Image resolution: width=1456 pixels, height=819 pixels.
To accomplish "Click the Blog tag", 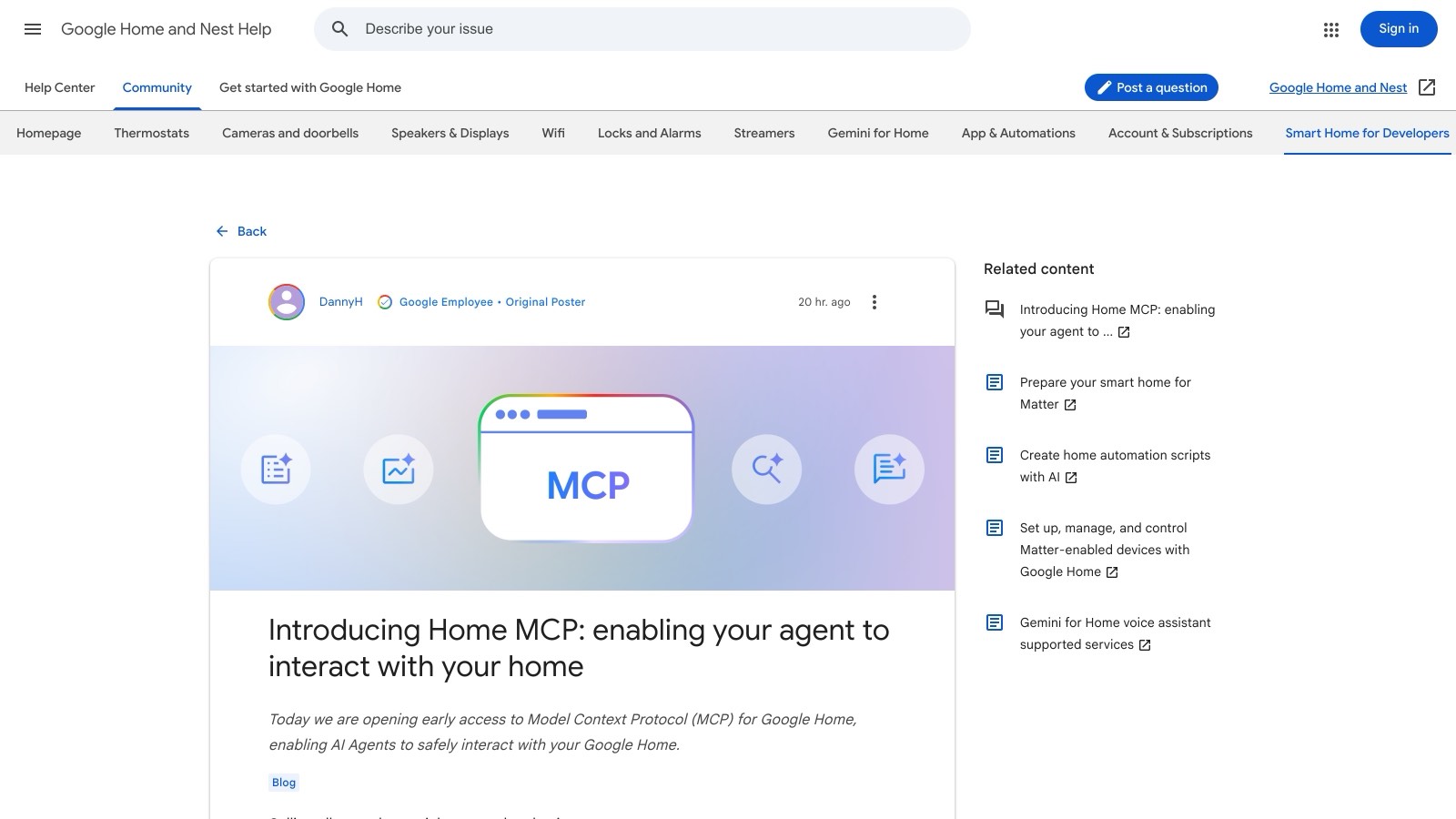I will 284,783.
